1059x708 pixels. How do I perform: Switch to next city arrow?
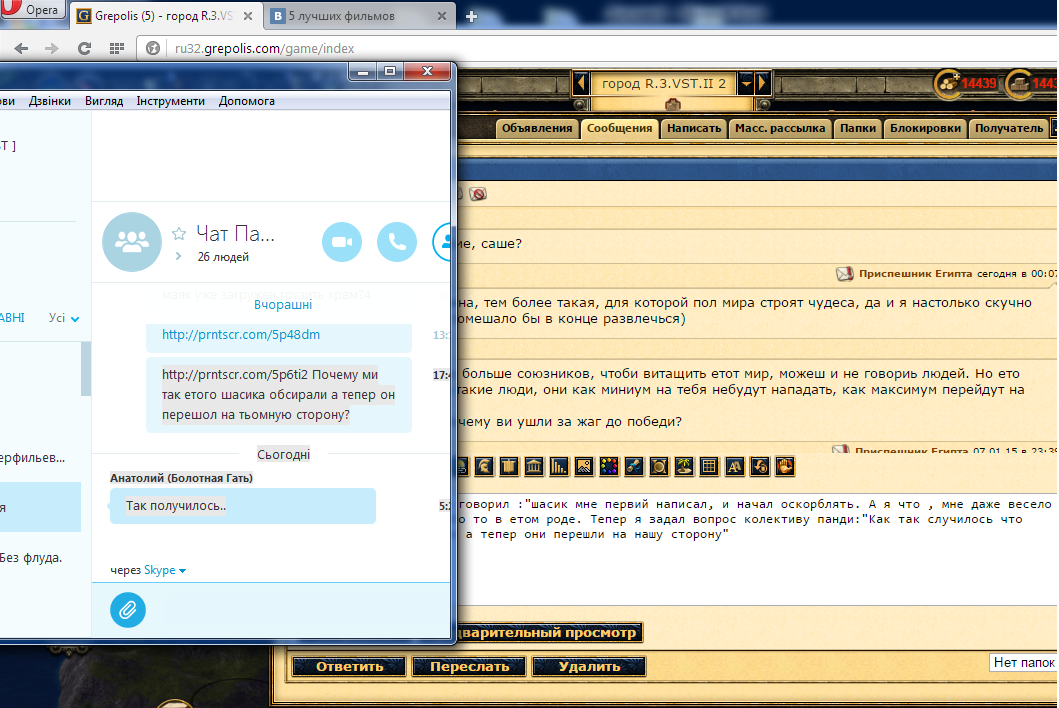coord(763,83)
